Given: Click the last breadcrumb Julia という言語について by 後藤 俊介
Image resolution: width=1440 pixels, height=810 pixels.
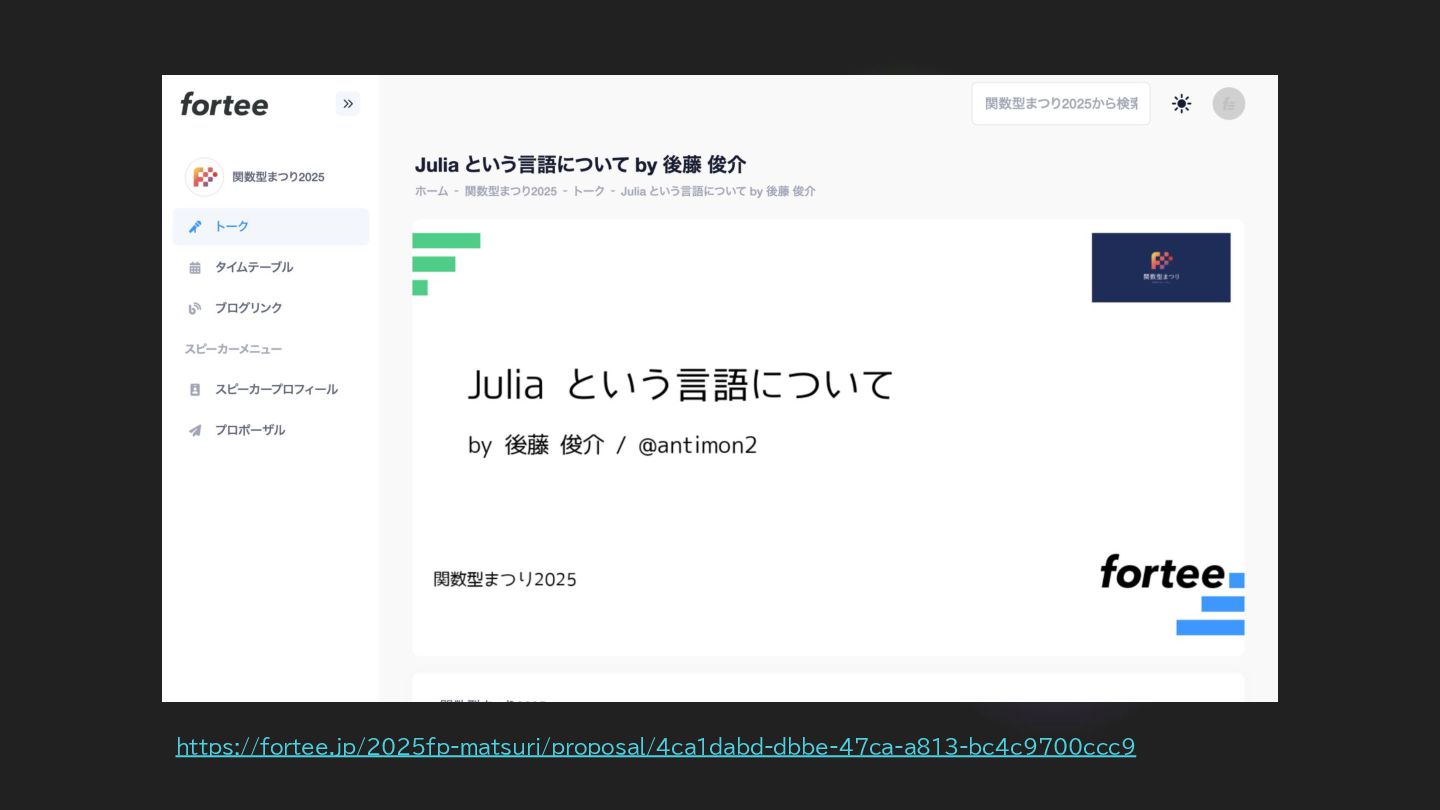Looking at the screenshot, I should (718, 191).
